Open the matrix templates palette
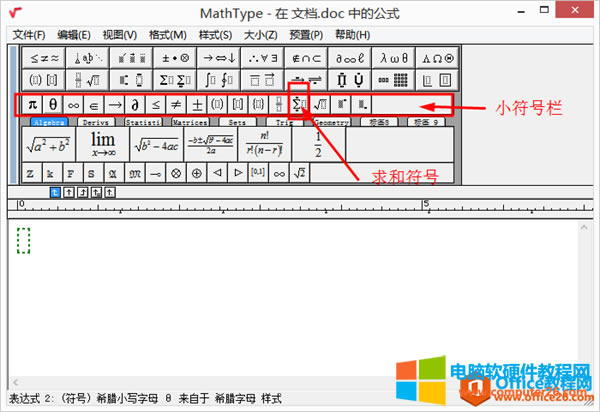Image resolution: width=600 pixels, height=412 pixels. click(x=393, y=80)
